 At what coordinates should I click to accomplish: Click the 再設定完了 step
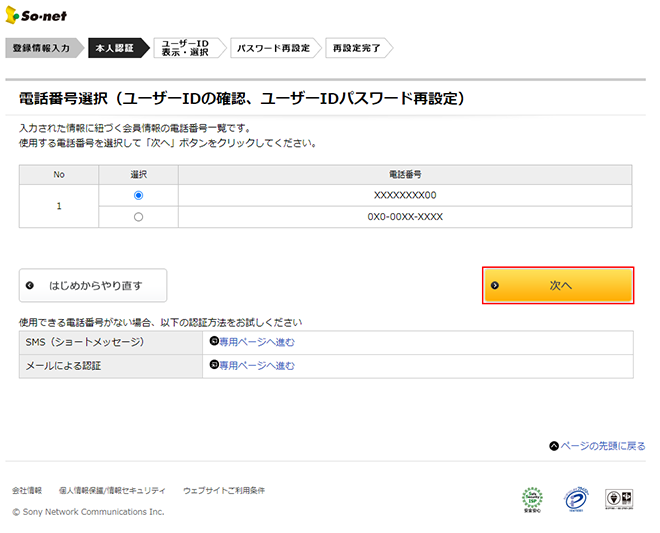pyautogui.click(x=356, y=48)
